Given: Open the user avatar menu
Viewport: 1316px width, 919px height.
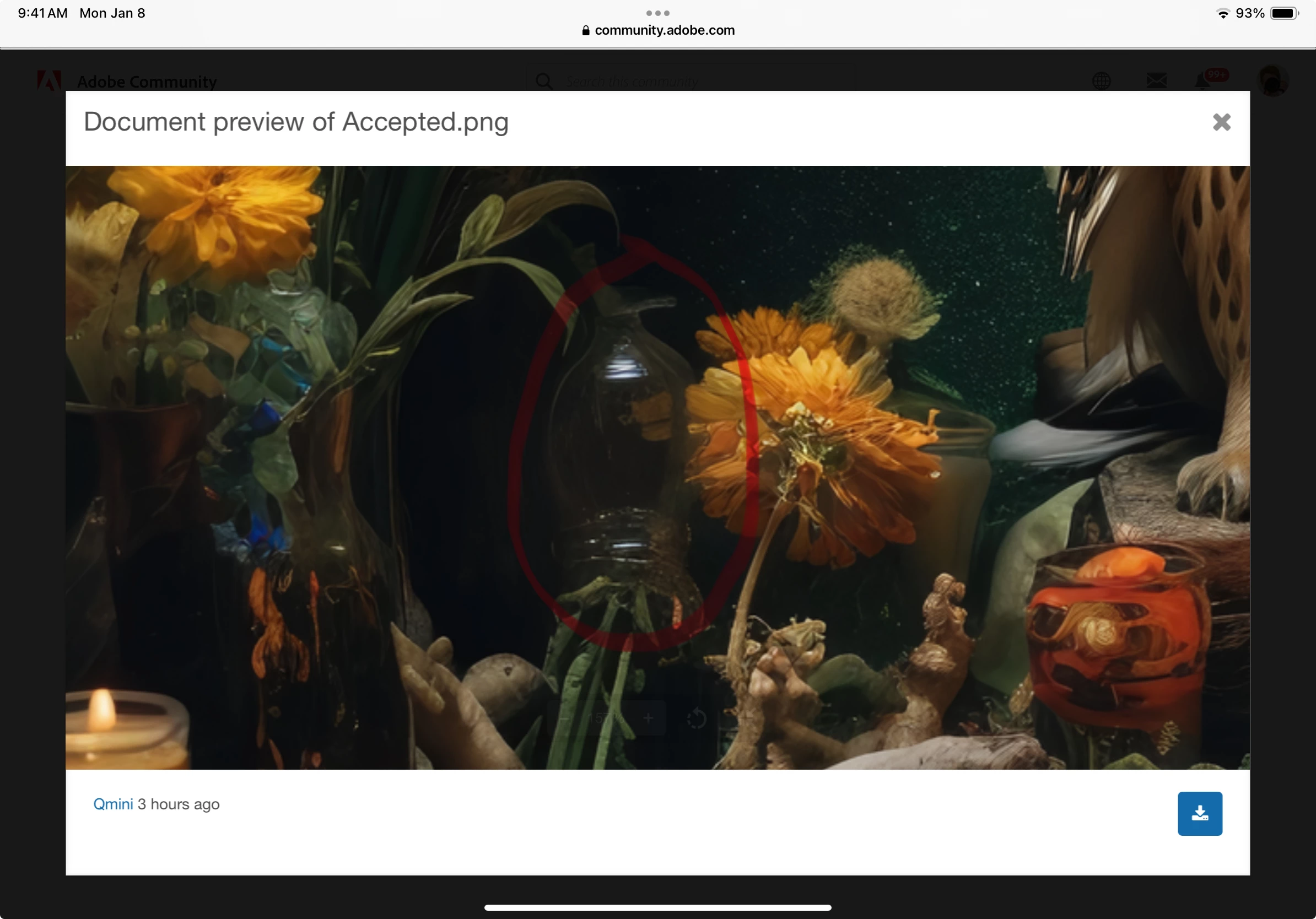Looking at the screenshot, I should [1272, 81].
